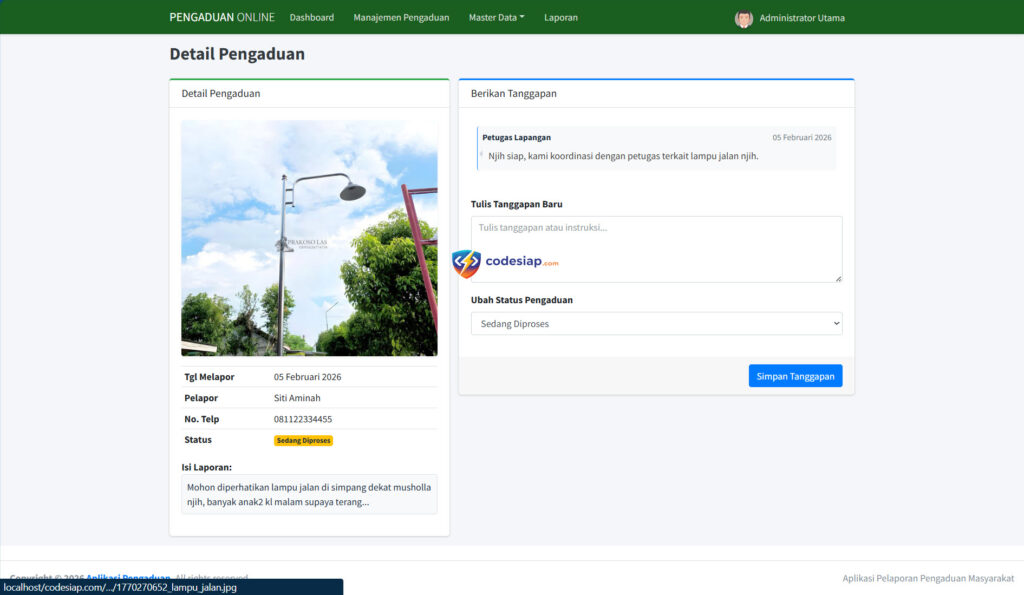Screen dimensions: 1024x595
Task: Click the PENGADUAN ONLINE brand link
Action: pyautogui.click(x=221, y=17)
